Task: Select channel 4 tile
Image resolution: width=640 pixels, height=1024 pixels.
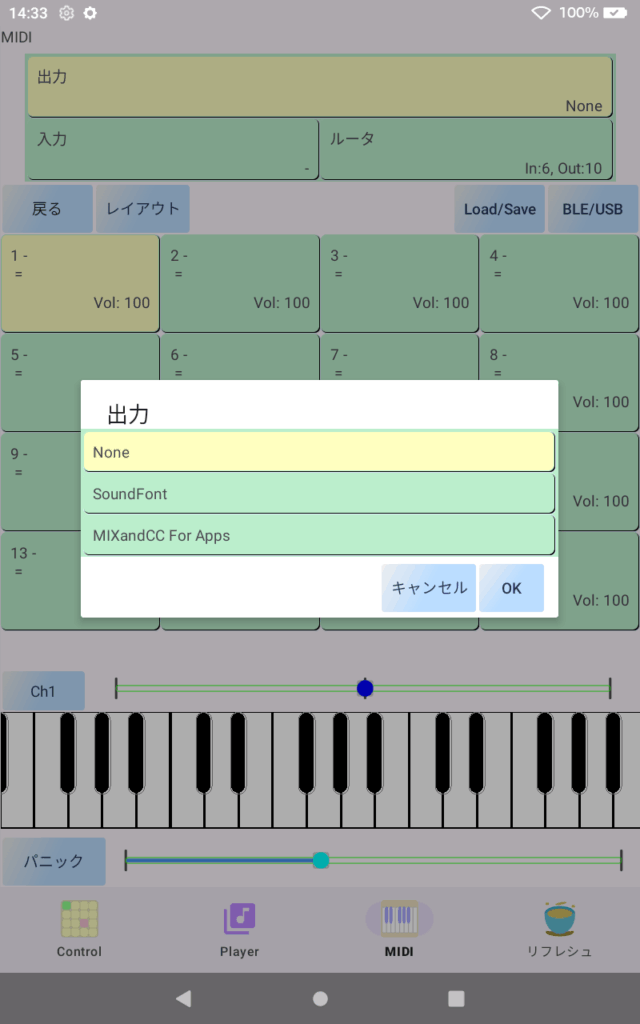Action: click(559, 283)
